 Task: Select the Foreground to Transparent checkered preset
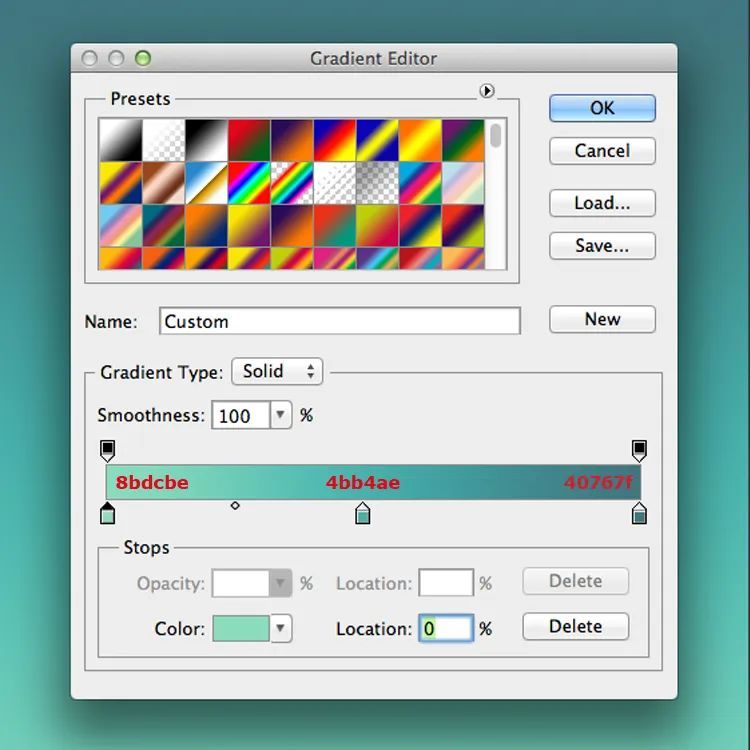(164, 140)
